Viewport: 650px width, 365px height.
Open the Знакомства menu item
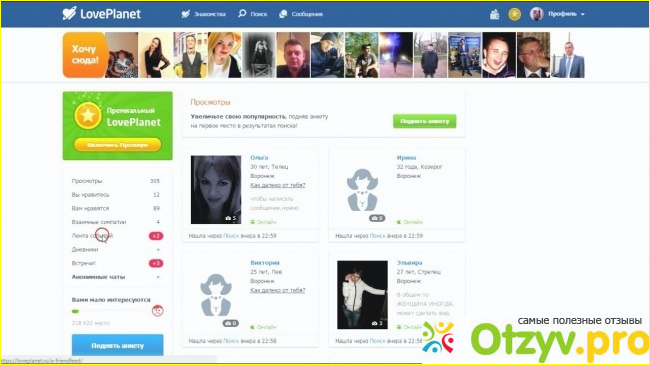[204, 14]
